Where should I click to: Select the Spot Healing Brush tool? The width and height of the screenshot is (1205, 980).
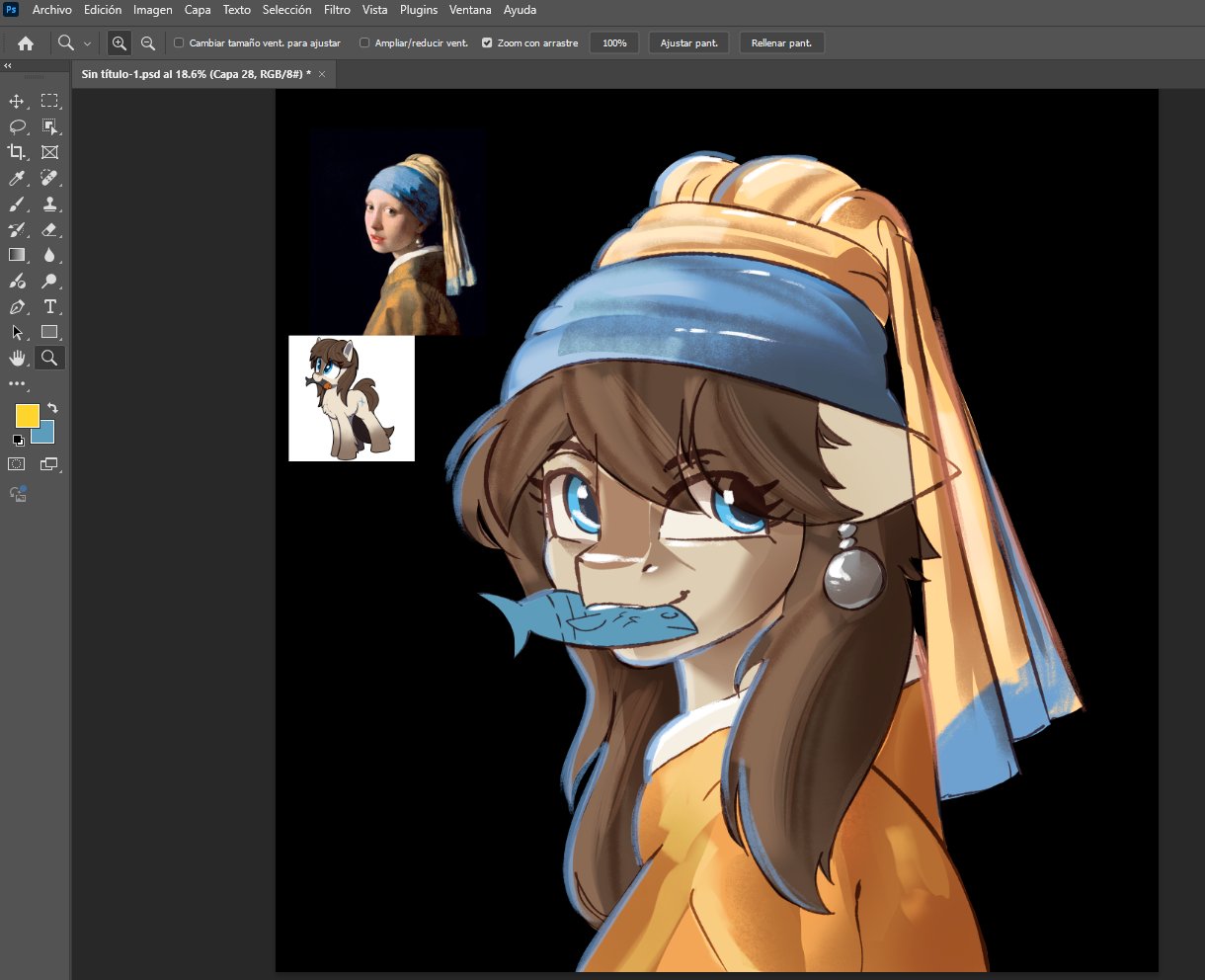(49, 178)
